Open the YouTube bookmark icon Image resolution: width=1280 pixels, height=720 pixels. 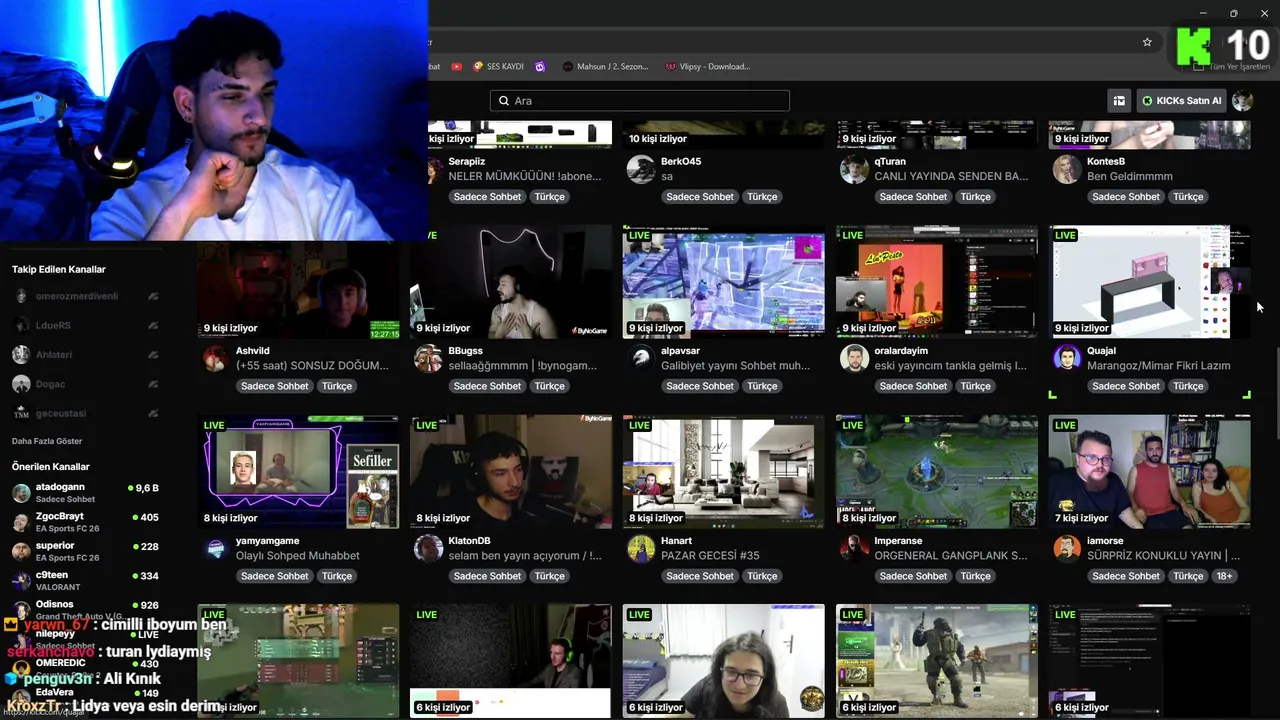tap(457, 67)
